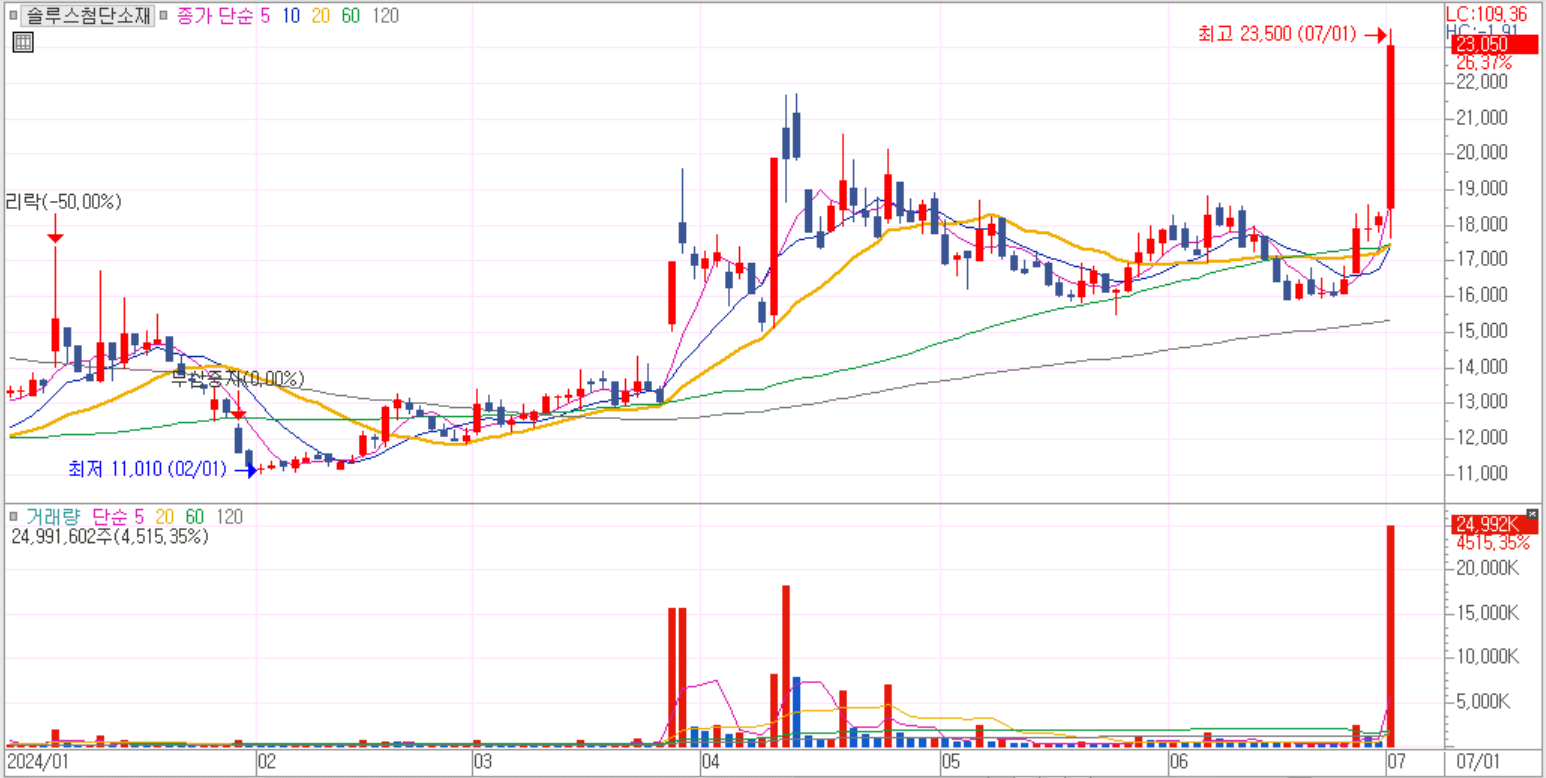Click the 4515.35% volume change label
Screen dimensions: 1546x778
click(x=1492, y=543)
